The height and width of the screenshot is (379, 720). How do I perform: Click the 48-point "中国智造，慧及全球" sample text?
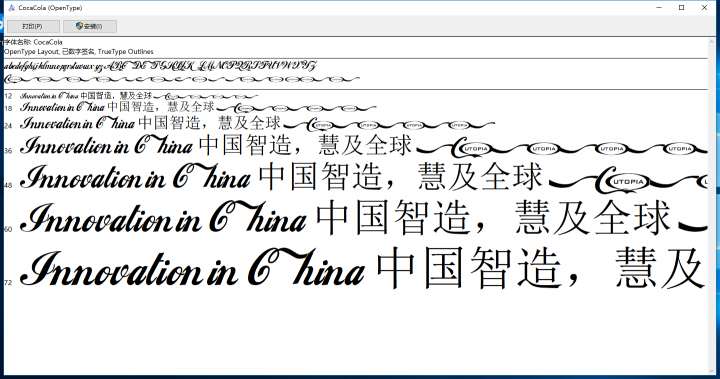(x=400, y=177)
